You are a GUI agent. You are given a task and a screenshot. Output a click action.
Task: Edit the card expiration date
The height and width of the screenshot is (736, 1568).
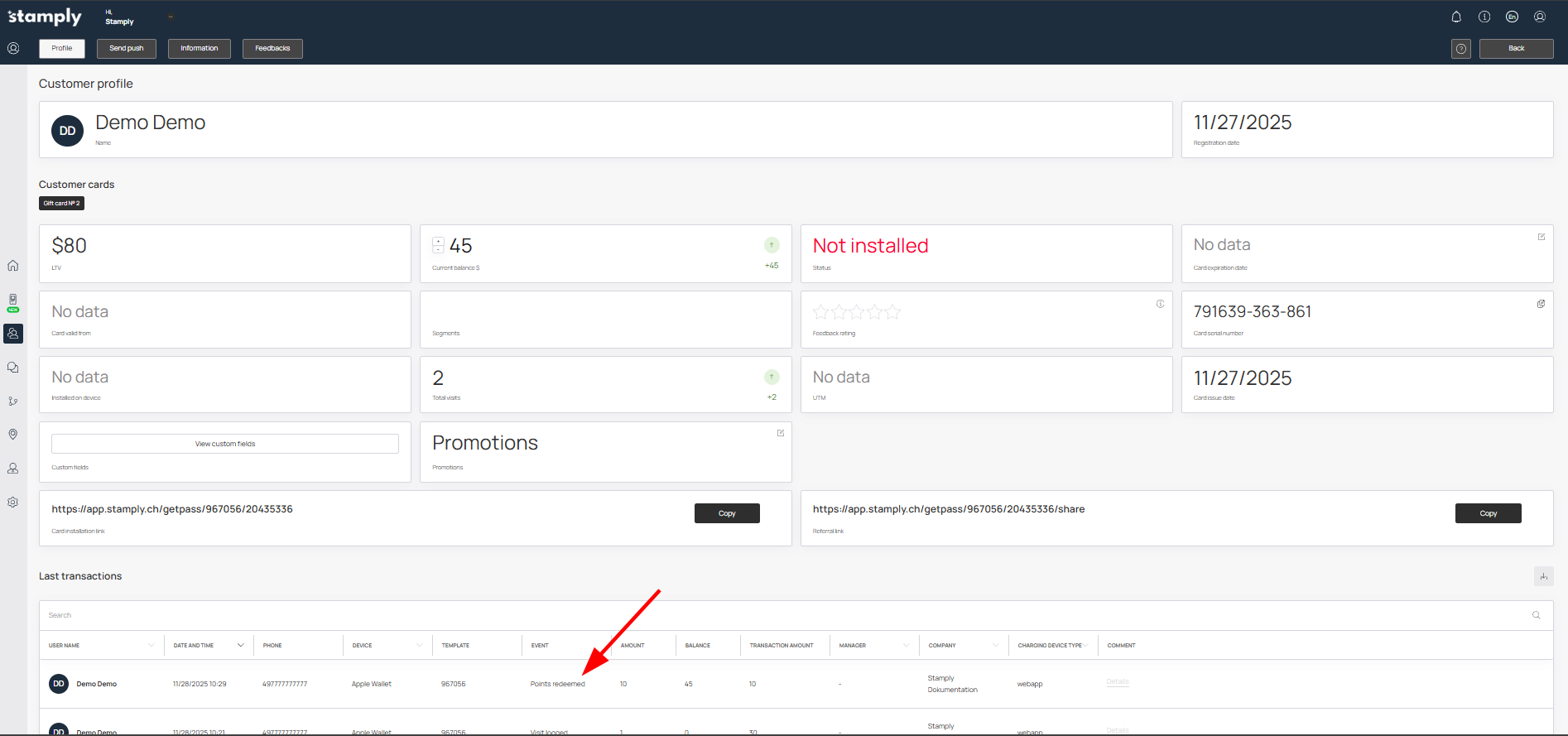(x=1541, y=238)
